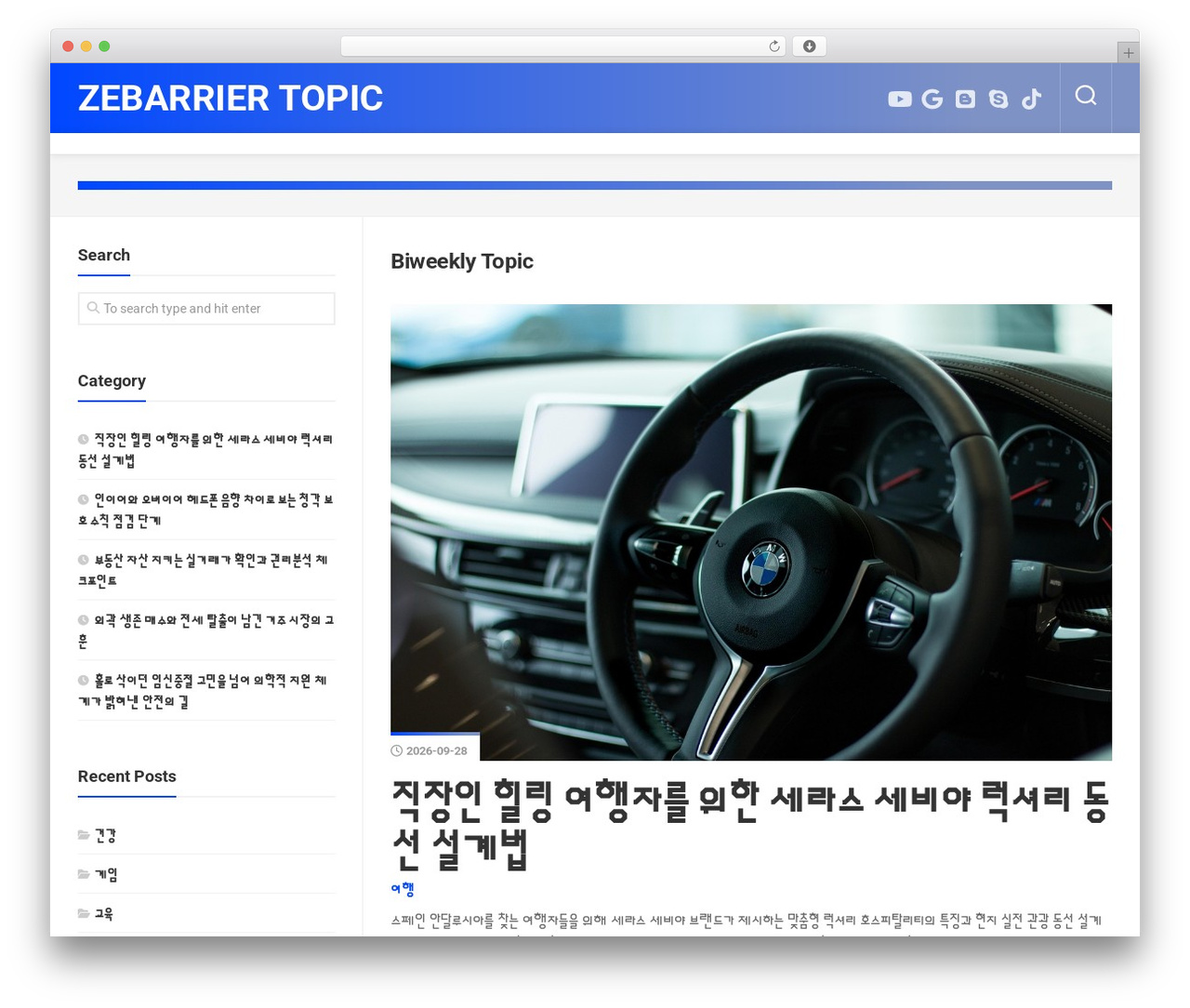Focus the sidebar search input field

[x=206, y=309]
